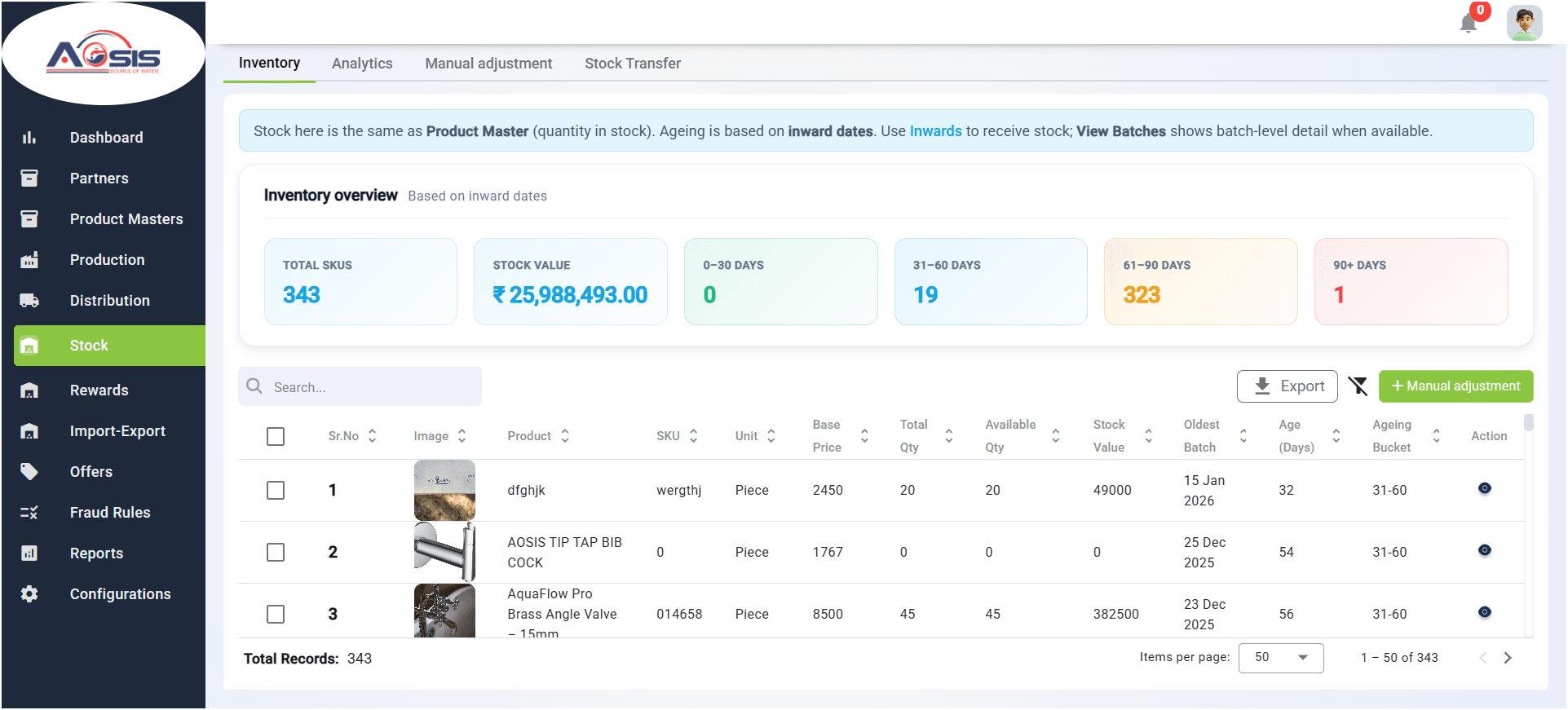This screenshot has height=710, width=1568.
Task: Open Dashboard from the sidebar
Action: point(106,138)
